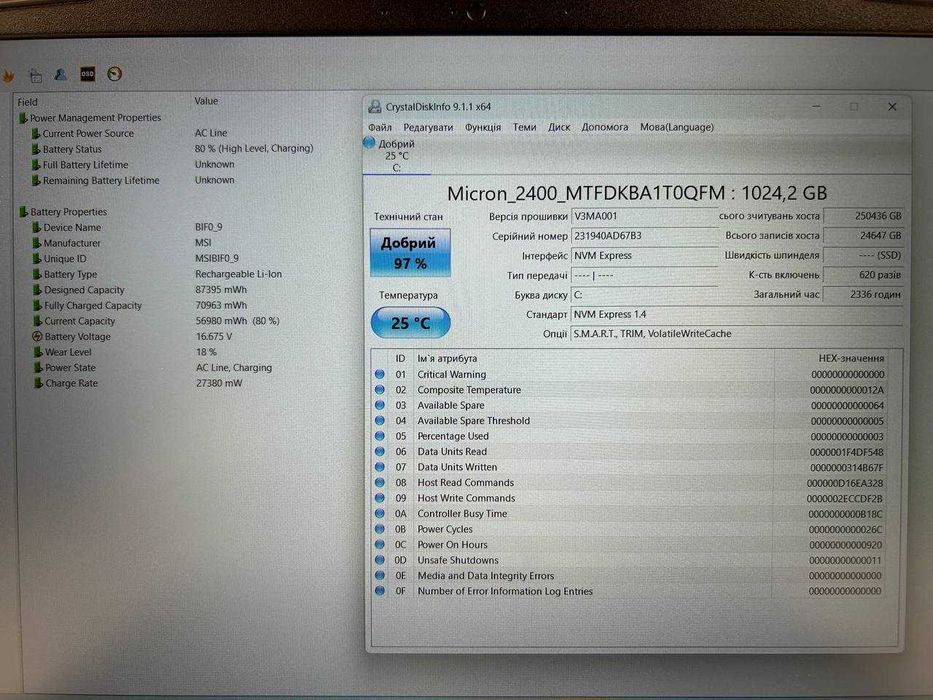Select the Host Read Commands attribute row
This screenshot has height=700, width=933.
point(631,483)
